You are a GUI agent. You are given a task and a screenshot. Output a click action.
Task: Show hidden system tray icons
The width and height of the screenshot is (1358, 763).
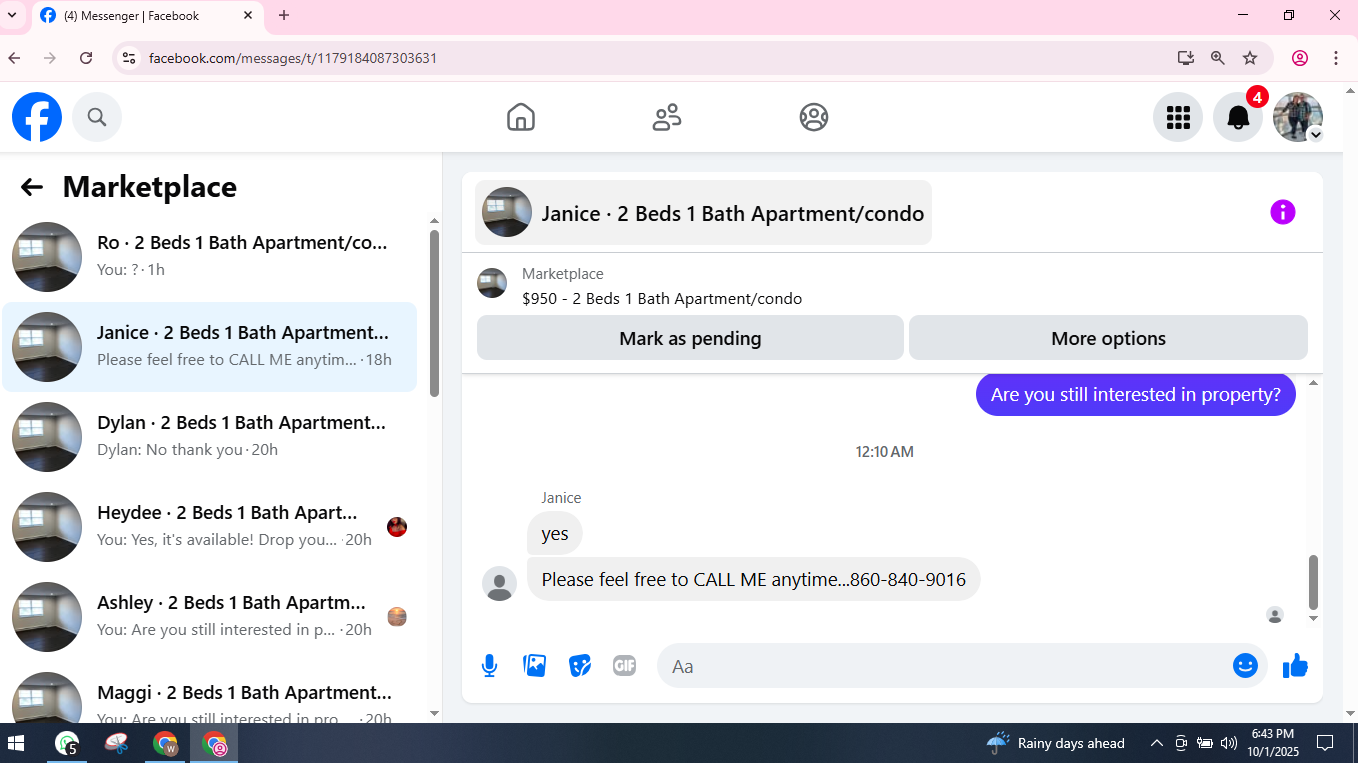(1157, 743)
